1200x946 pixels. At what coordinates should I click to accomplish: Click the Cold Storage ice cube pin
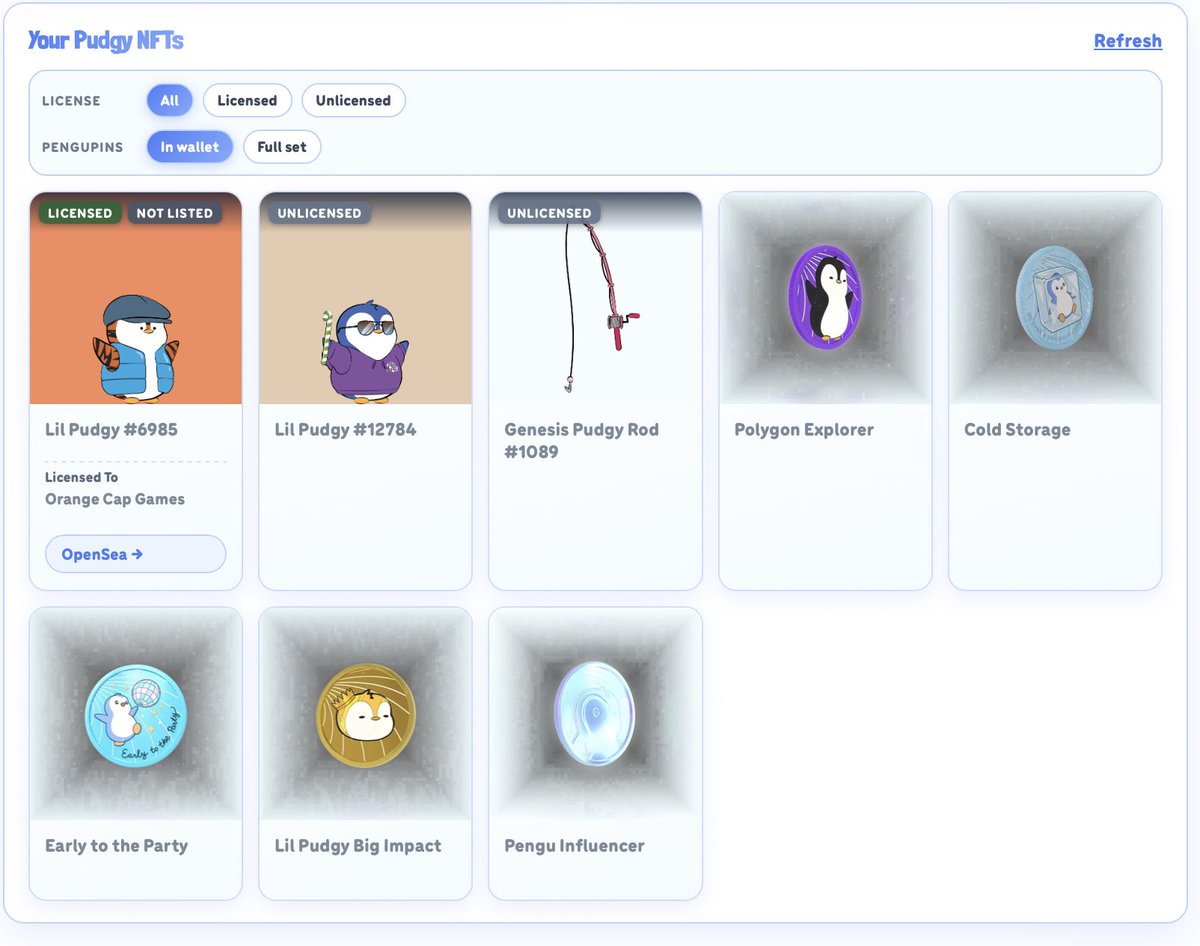tap(1055, 296)
